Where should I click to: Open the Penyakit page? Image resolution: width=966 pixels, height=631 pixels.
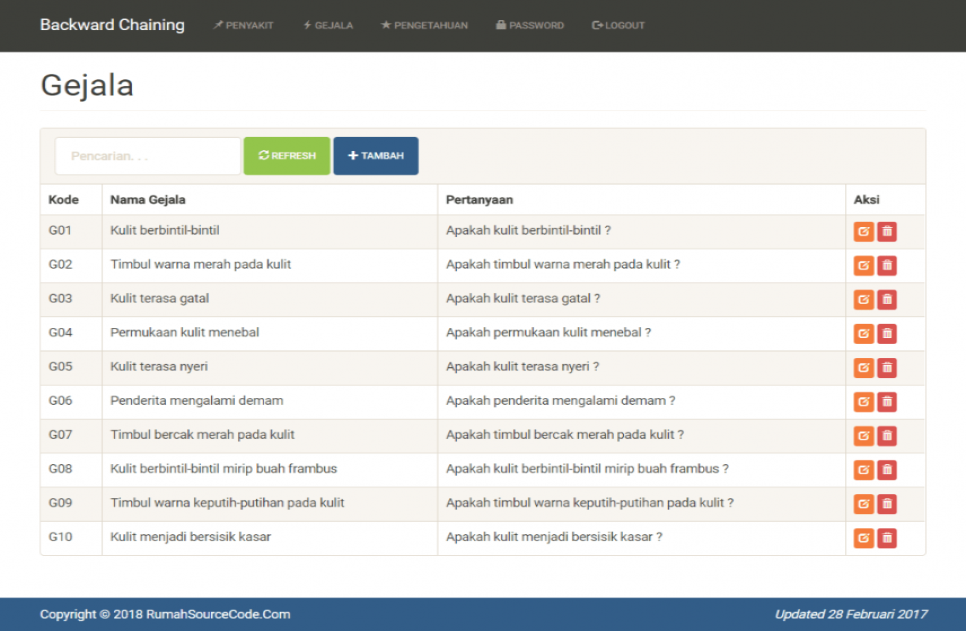[243, 25]
